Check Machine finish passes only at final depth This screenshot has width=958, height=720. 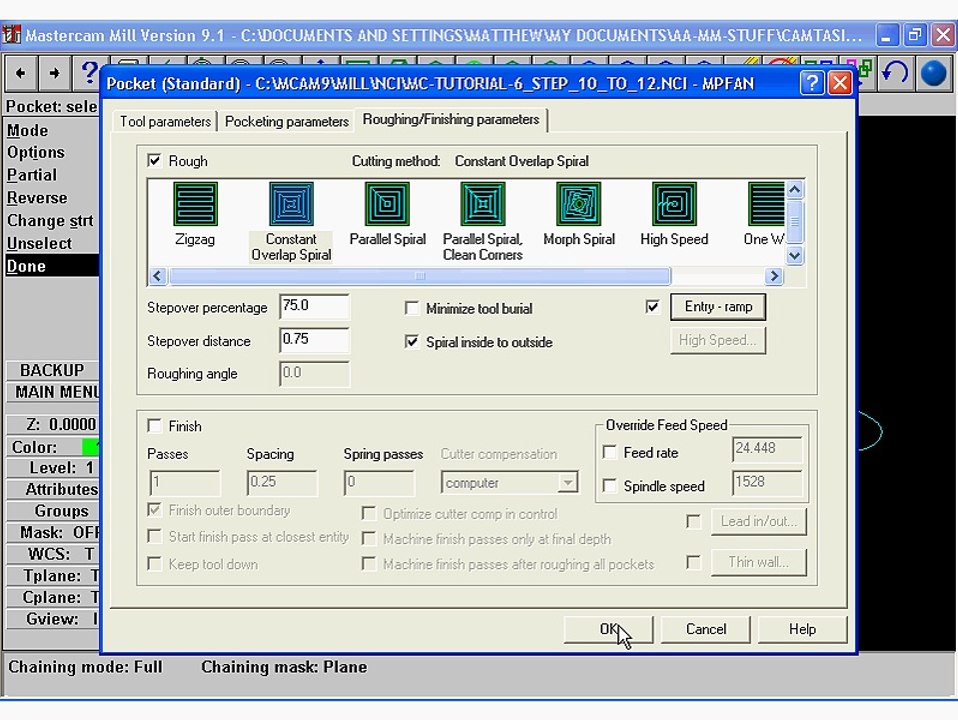tap(368, 538)
